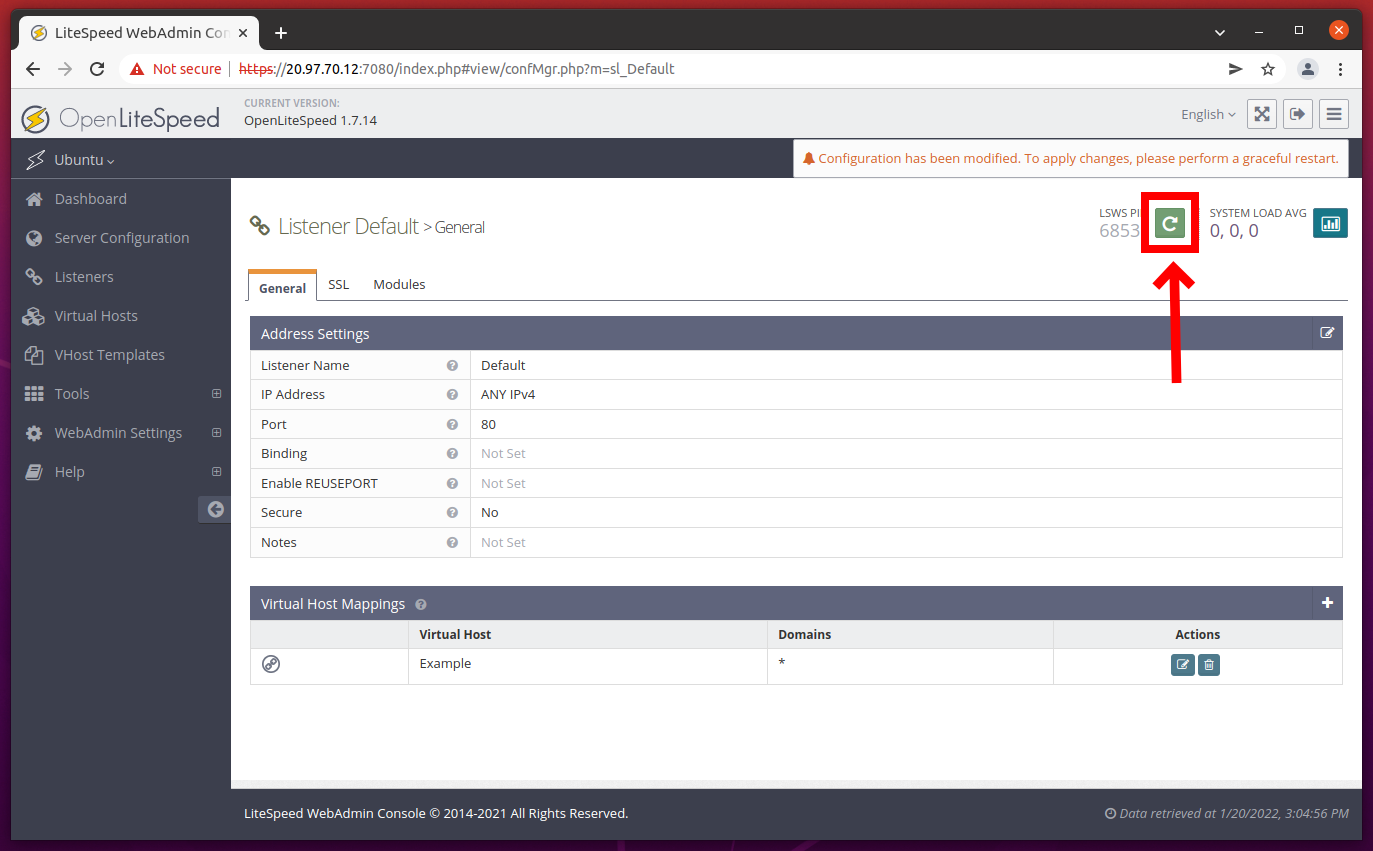Click the Secure value No

coord(490,512)
